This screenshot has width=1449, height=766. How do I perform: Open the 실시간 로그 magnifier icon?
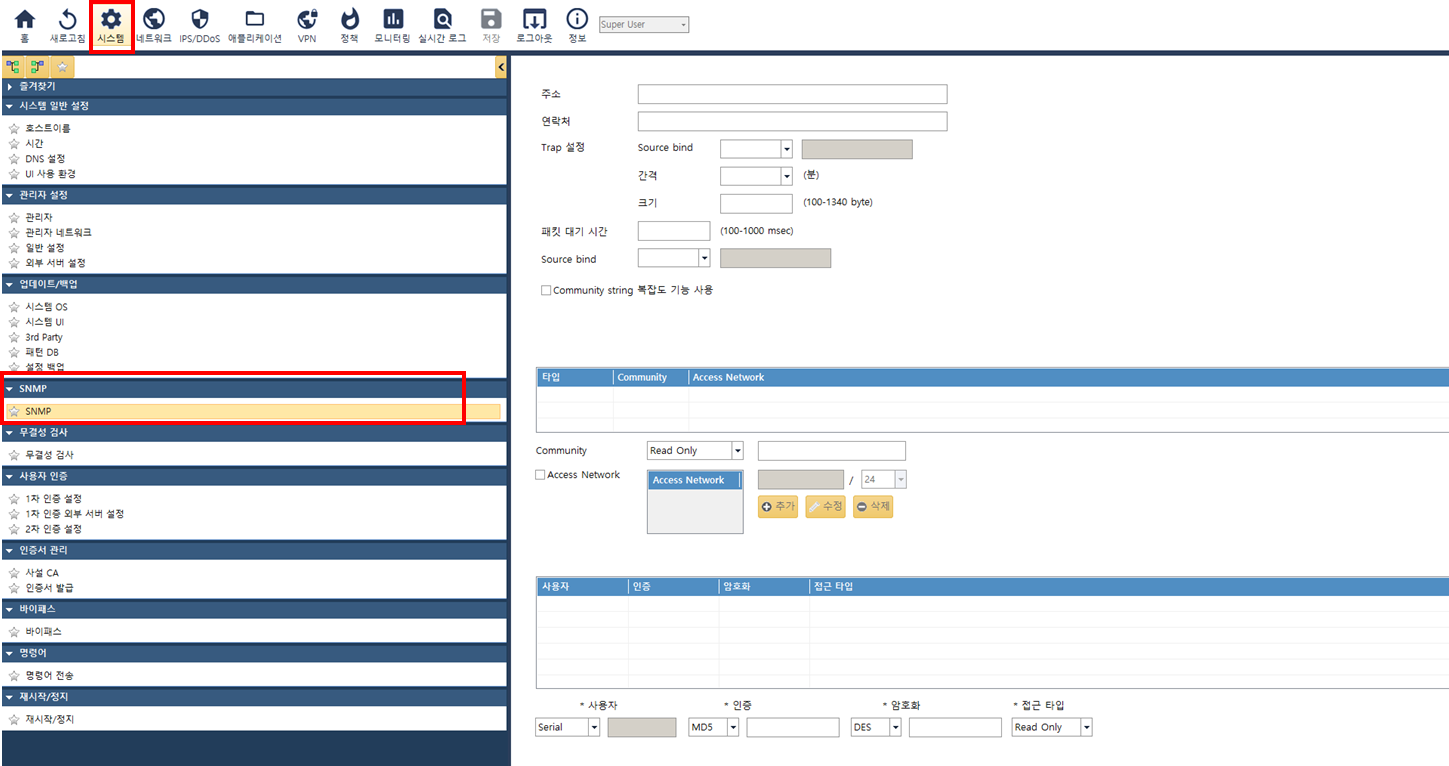click(442, 19)
